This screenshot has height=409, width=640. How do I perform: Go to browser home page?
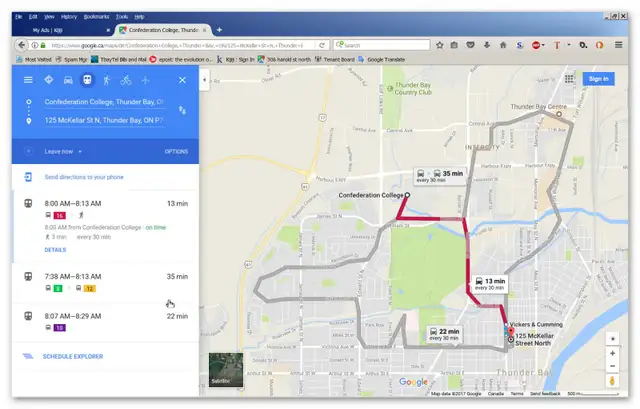[x=503, y=45]
